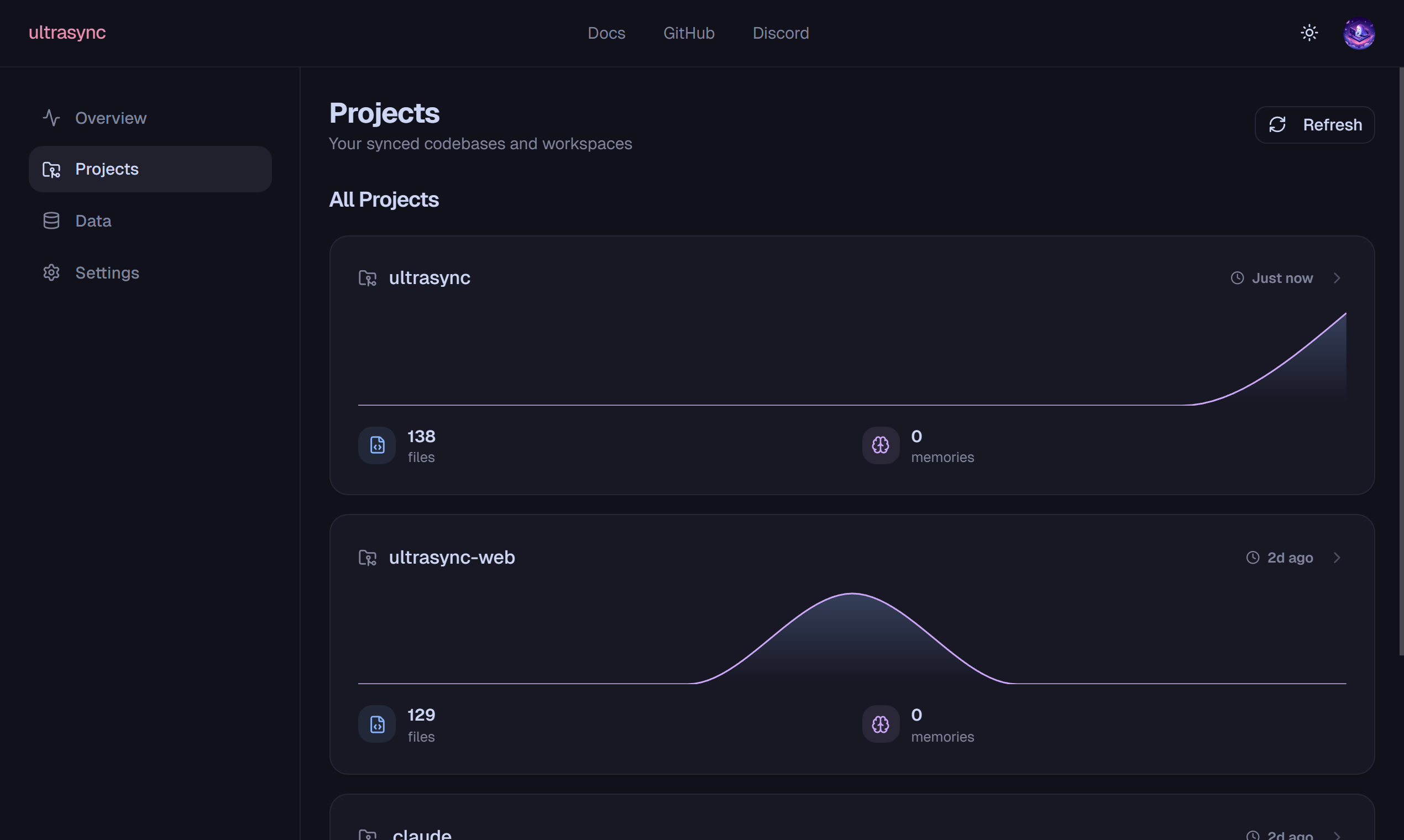Viewport: 1404px width, 840px height.
Task: Click the 129 files code icon
Action: [x=377, y=724]
